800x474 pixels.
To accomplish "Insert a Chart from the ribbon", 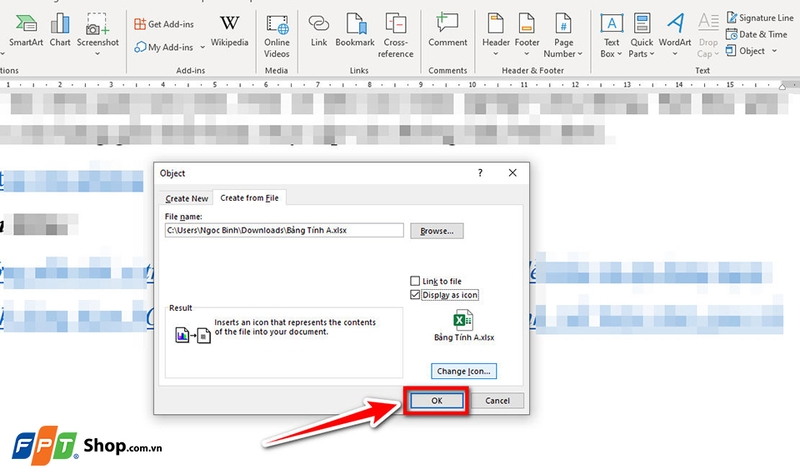I will (60, 32).
